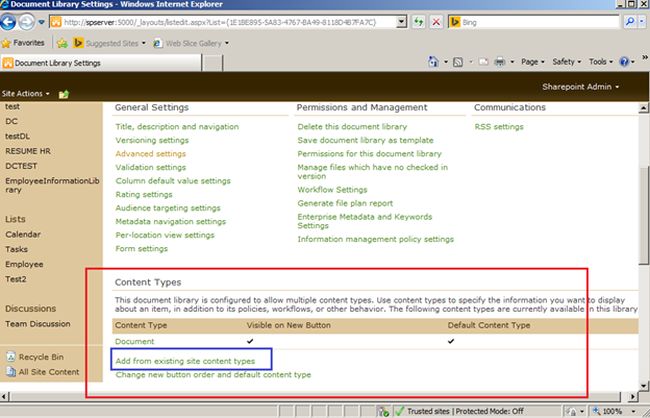
Task: Click the Trusted sites checkmark in status bar
Action: click(x=400, y=411)
